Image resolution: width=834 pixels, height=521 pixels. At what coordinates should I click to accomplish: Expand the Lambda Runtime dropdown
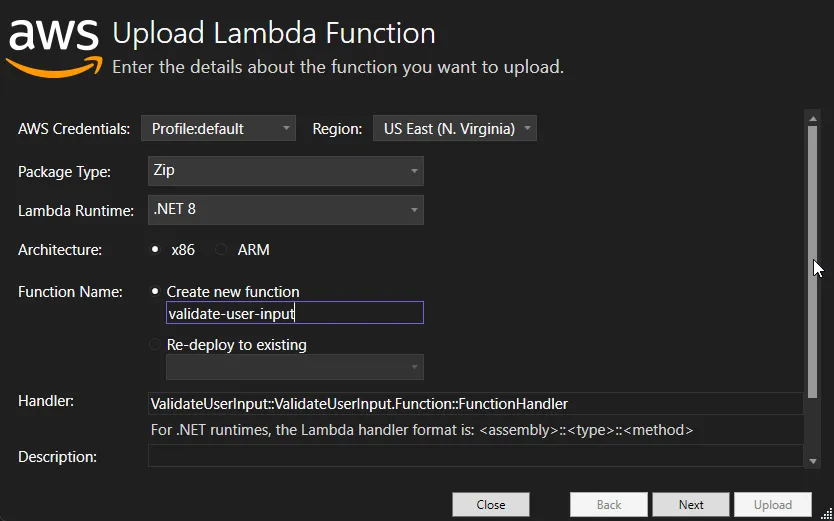click(285, 210)
